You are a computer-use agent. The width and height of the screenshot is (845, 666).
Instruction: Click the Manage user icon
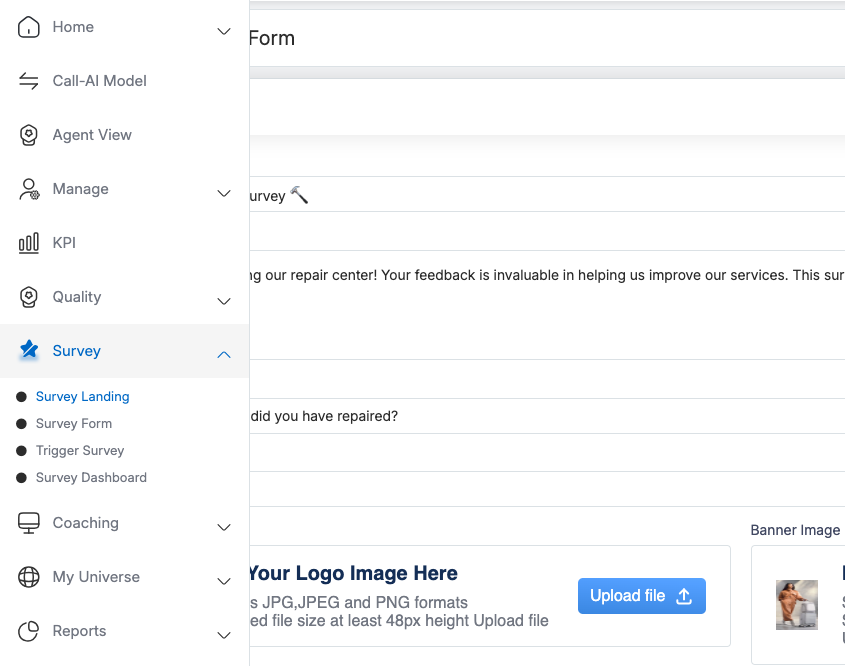(x=29, y=189)
